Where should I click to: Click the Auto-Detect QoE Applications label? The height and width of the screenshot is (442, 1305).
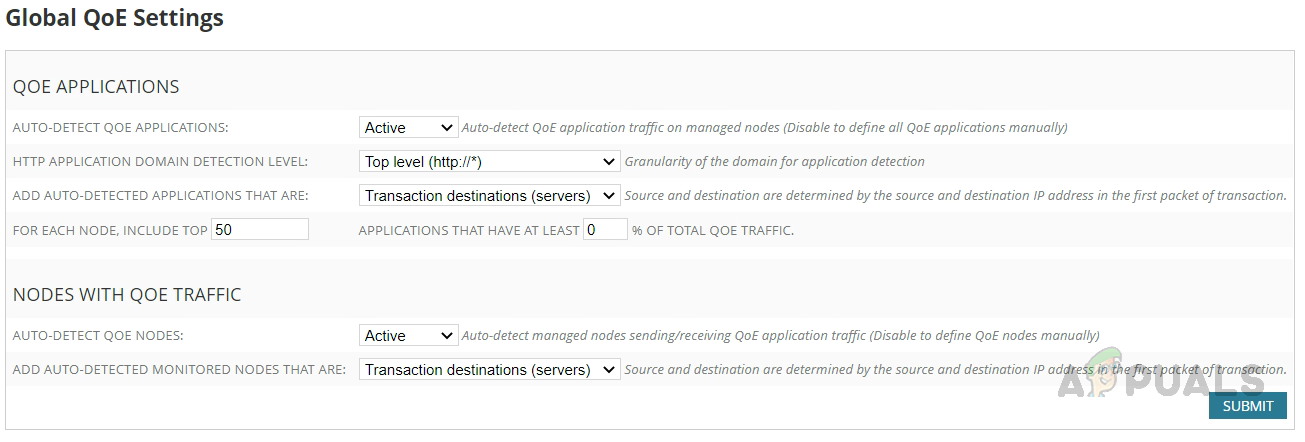tap(120, 128)
